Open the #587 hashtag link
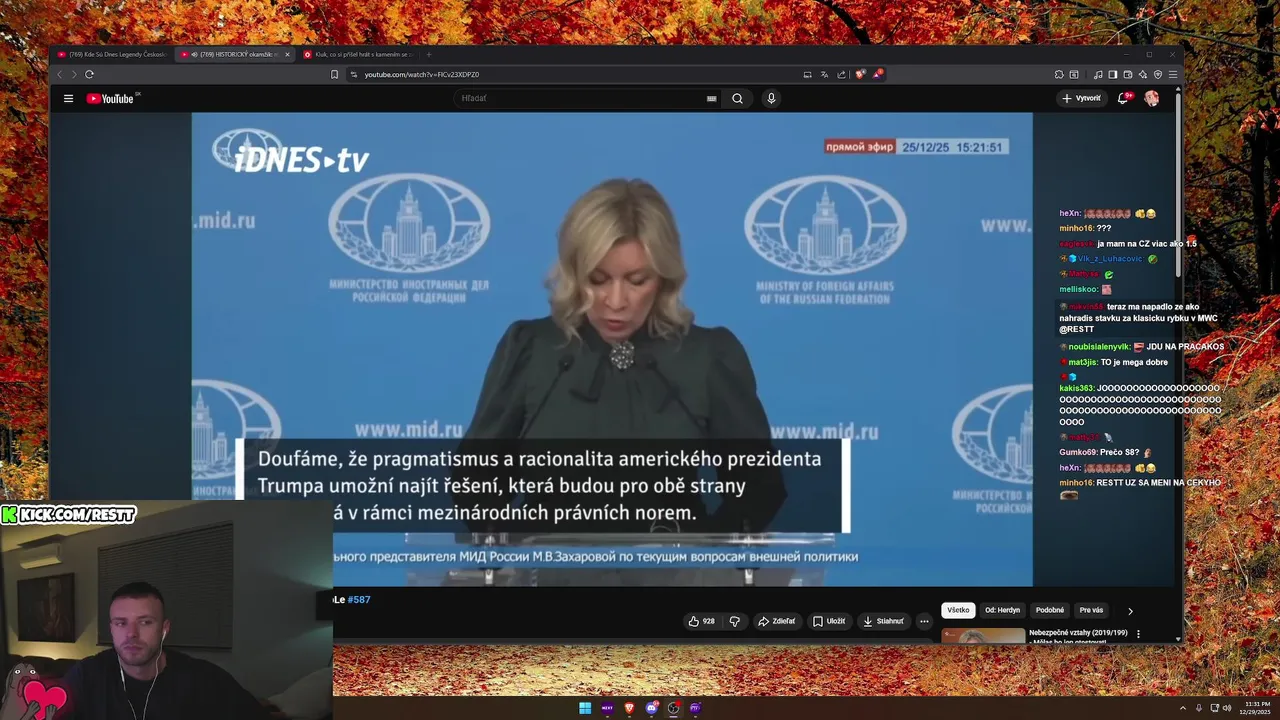The width and height of the screenshot is (1280, 720). coord(359,600)
